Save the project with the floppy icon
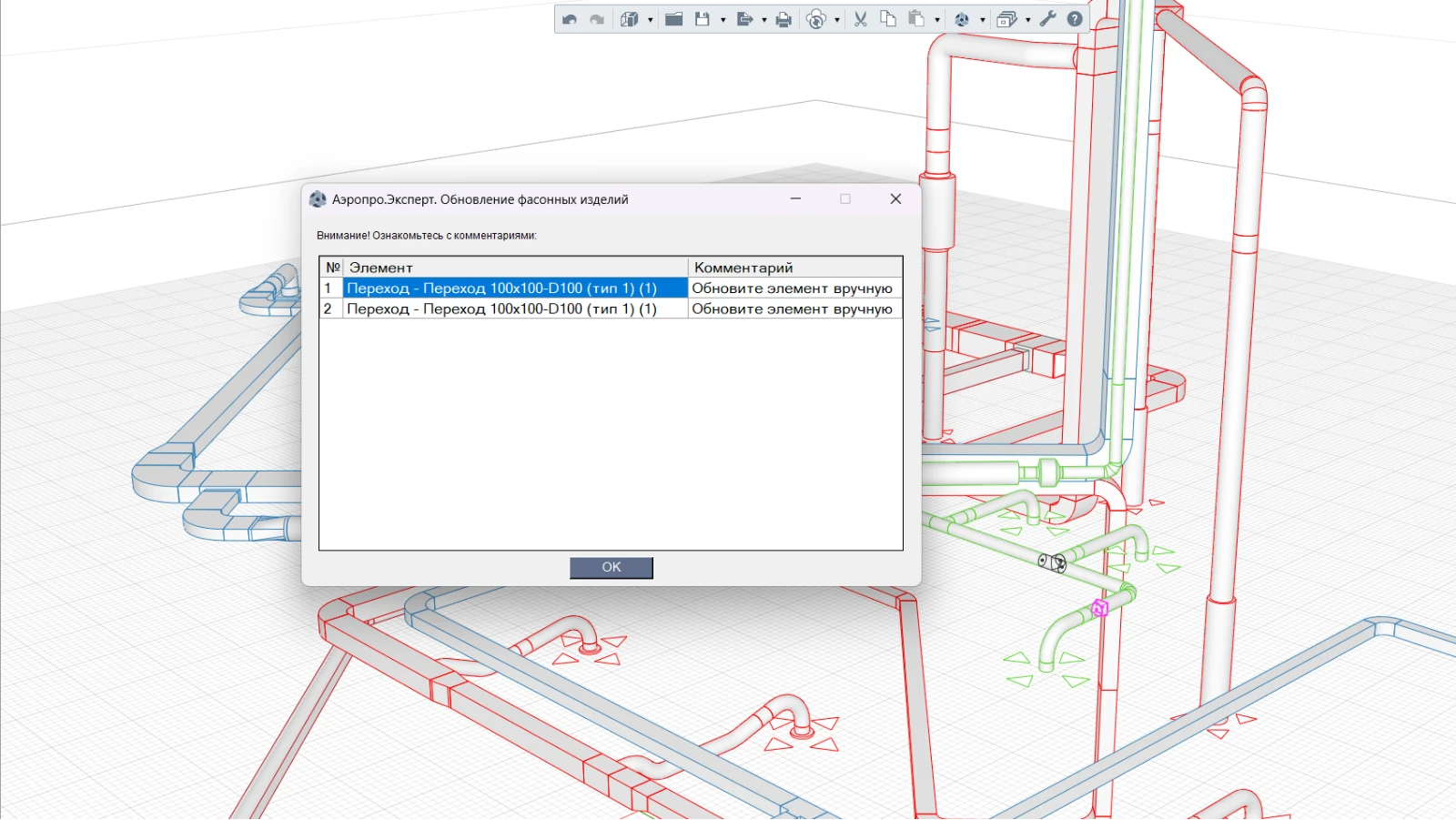 [703, 19]
